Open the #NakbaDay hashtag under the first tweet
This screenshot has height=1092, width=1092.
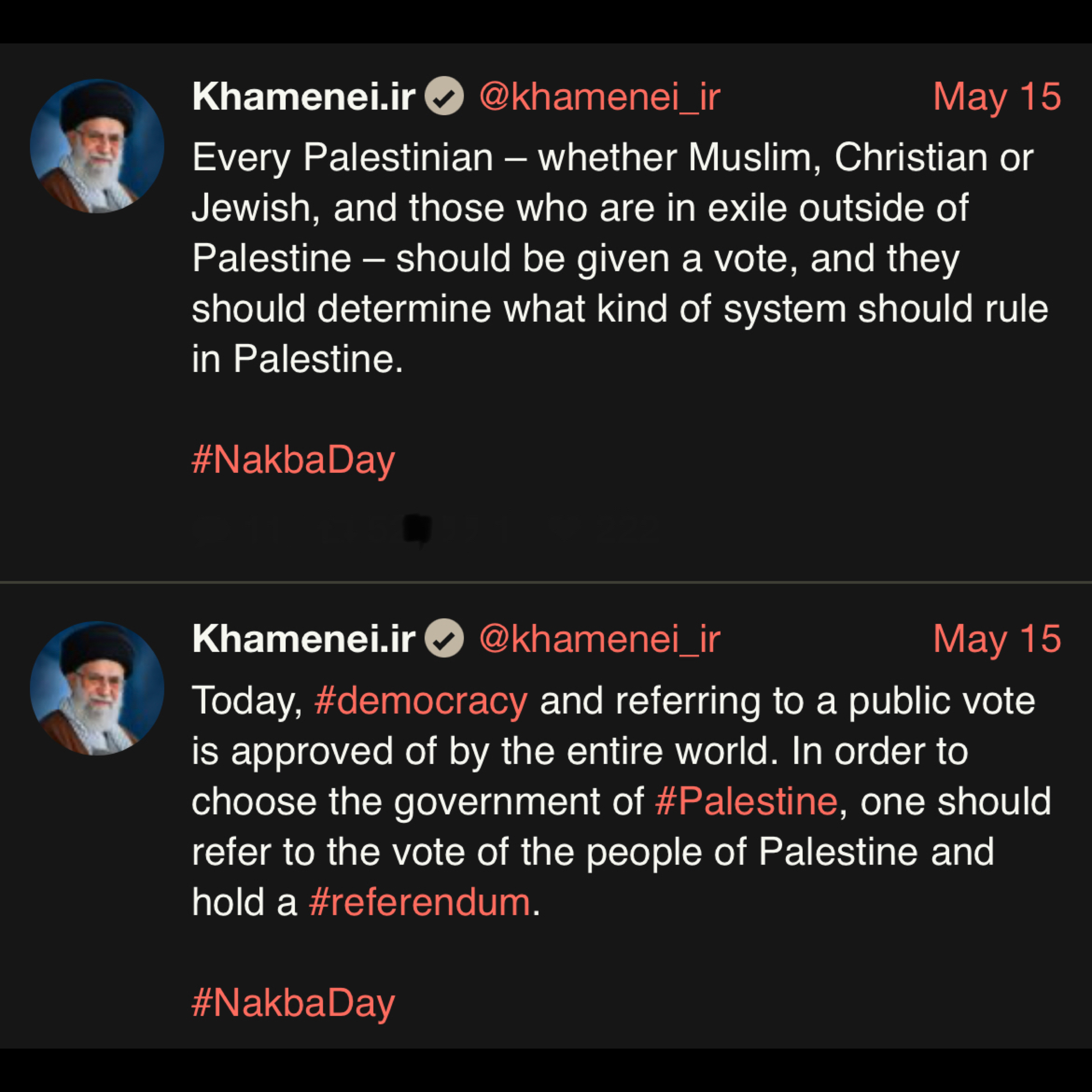pyautogui.click(x=293, y=460)
